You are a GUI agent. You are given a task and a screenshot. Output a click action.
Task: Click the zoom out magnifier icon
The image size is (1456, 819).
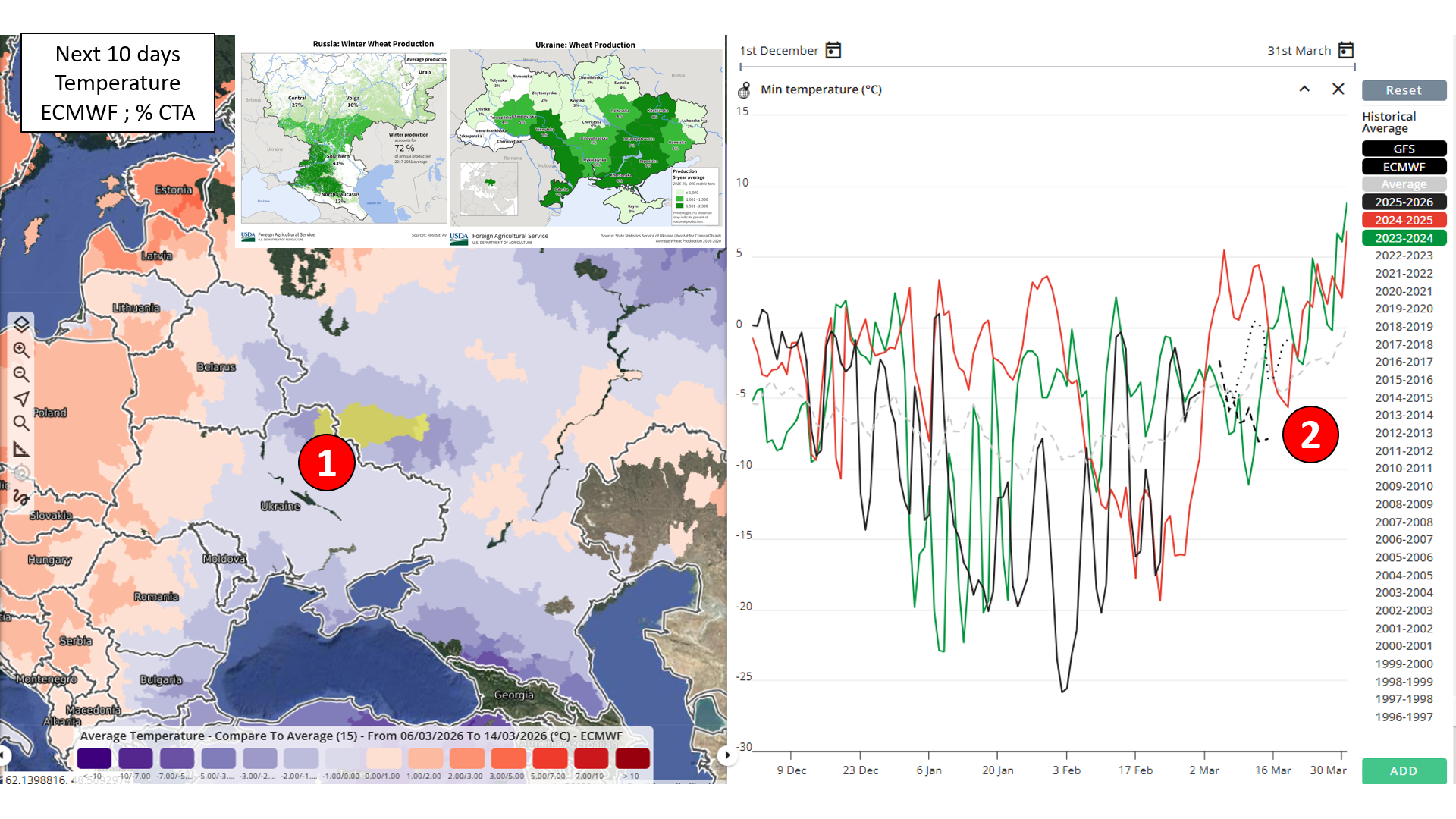click(x=21, y=375)
